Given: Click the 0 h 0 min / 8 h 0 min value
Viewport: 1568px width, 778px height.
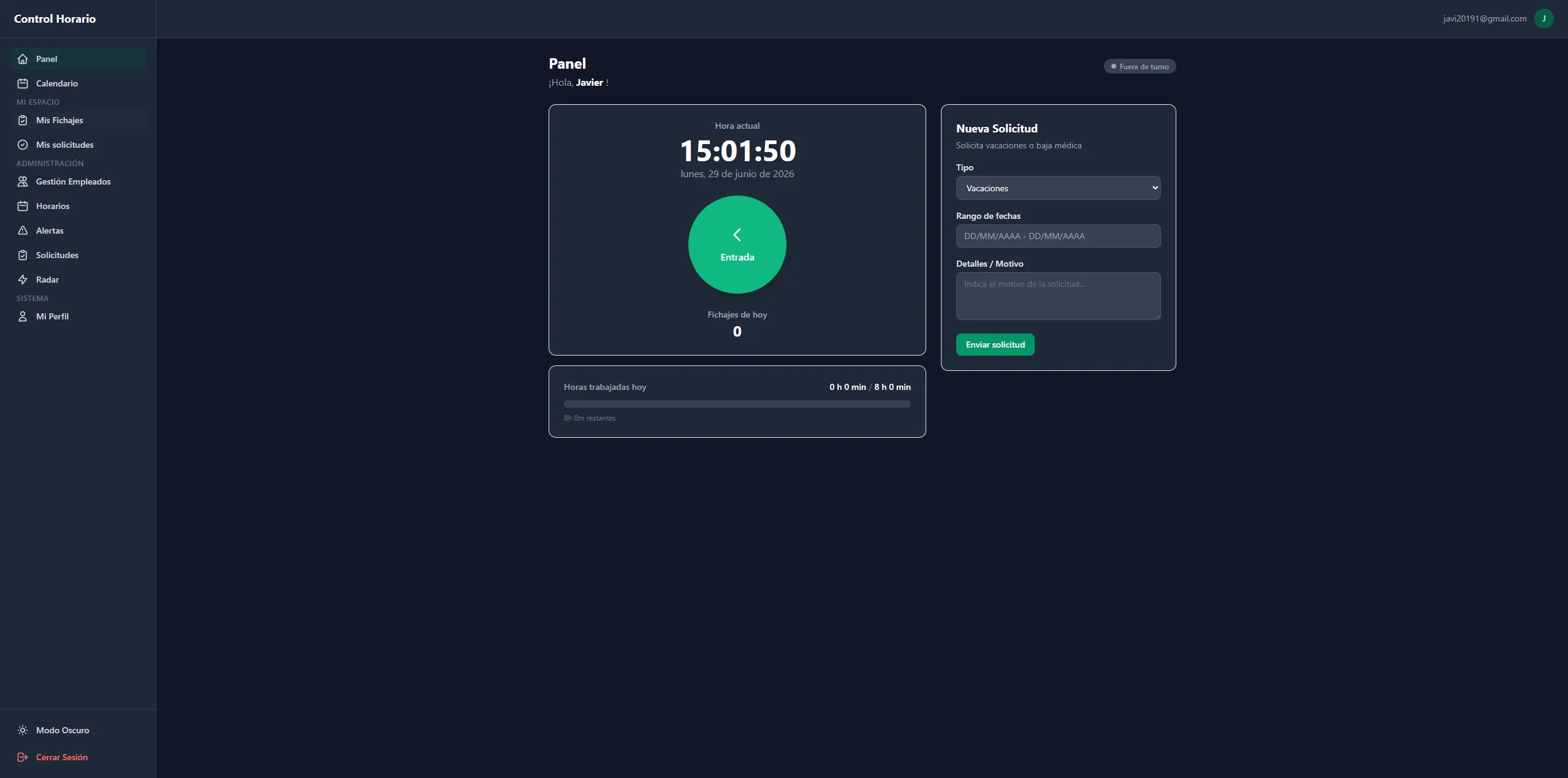Looking at the screenshot, I should point(870,387).
